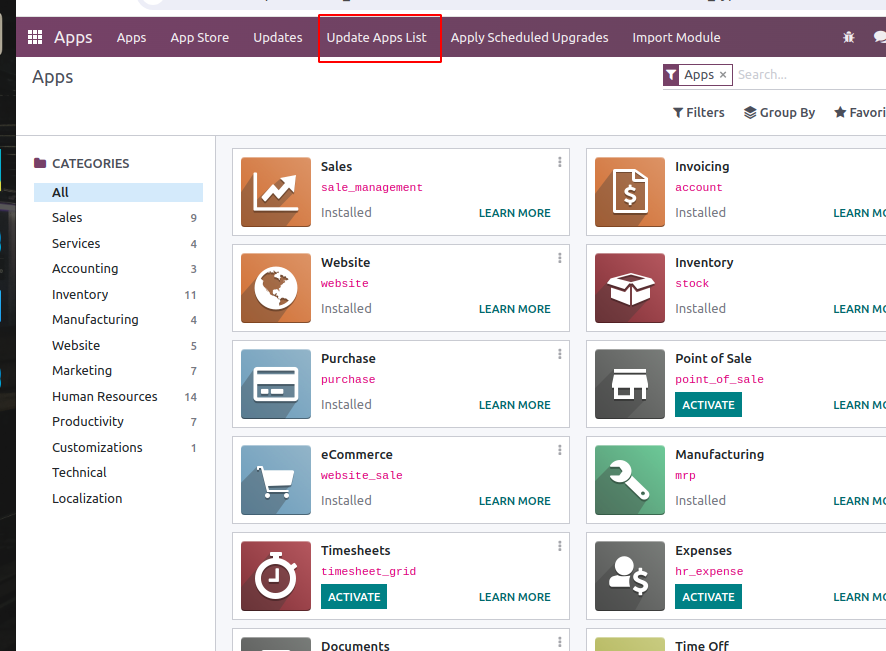This screenshot has height=651, width=886.
Task: Select the All category
Action: pyautogui.click(x=118, y=192)
